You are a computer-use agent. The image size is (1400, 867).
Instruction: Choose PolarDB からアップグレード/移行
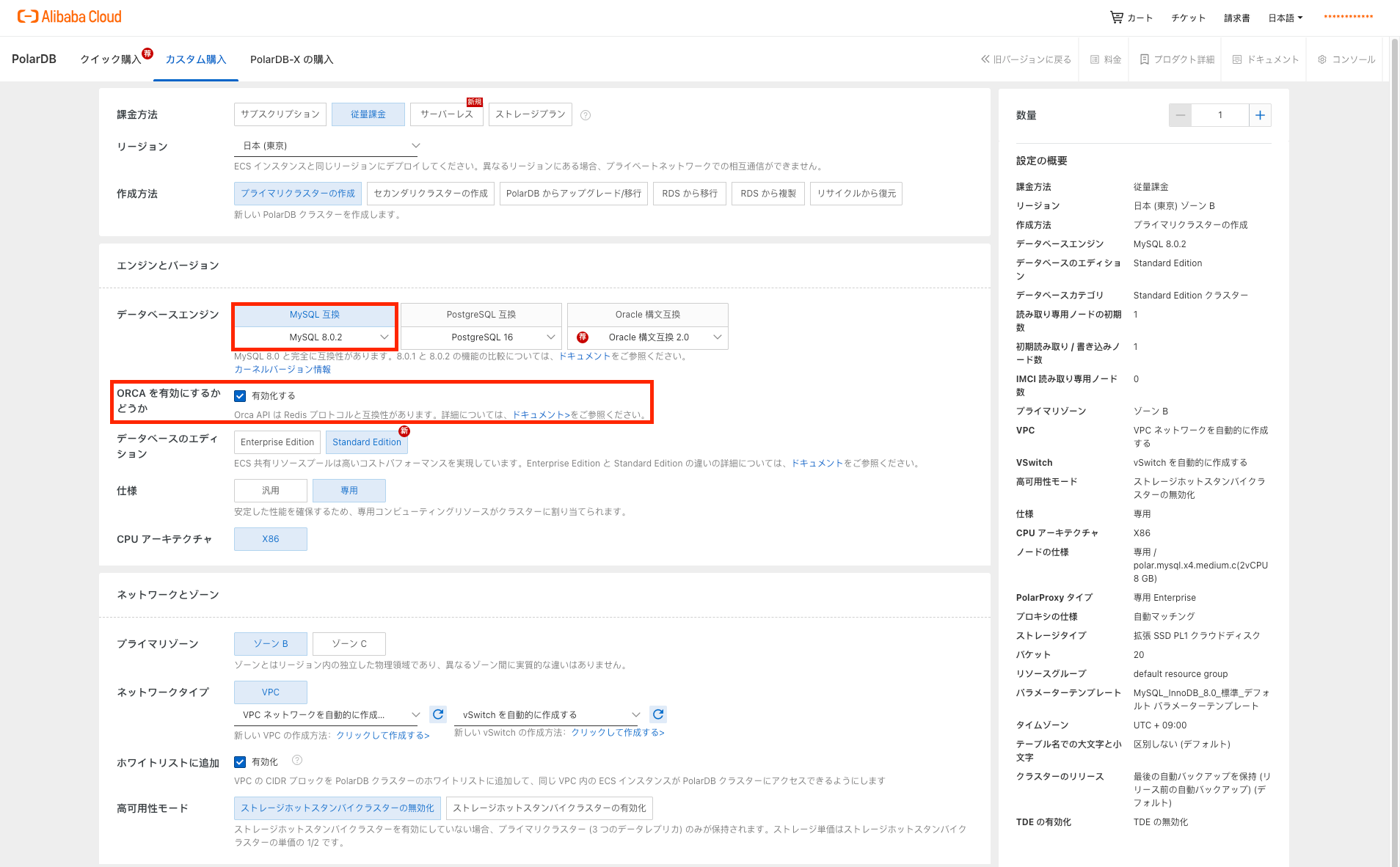[574, 194]
